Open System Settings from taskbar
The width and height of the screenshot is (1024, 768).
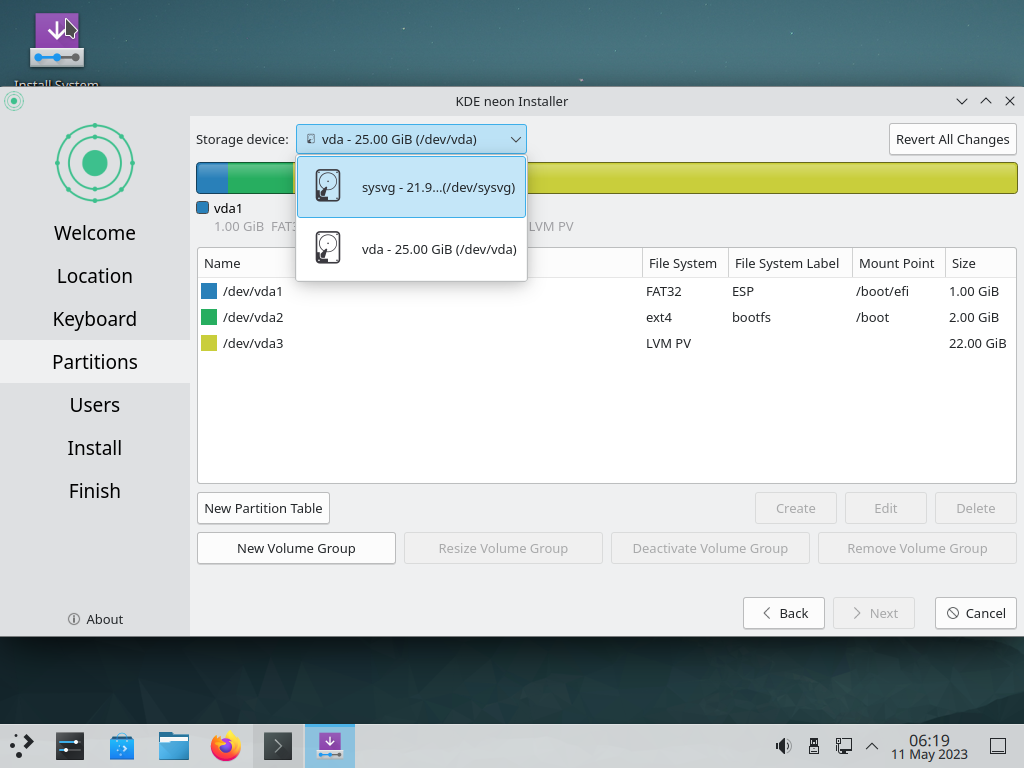[x=70, y=746]
